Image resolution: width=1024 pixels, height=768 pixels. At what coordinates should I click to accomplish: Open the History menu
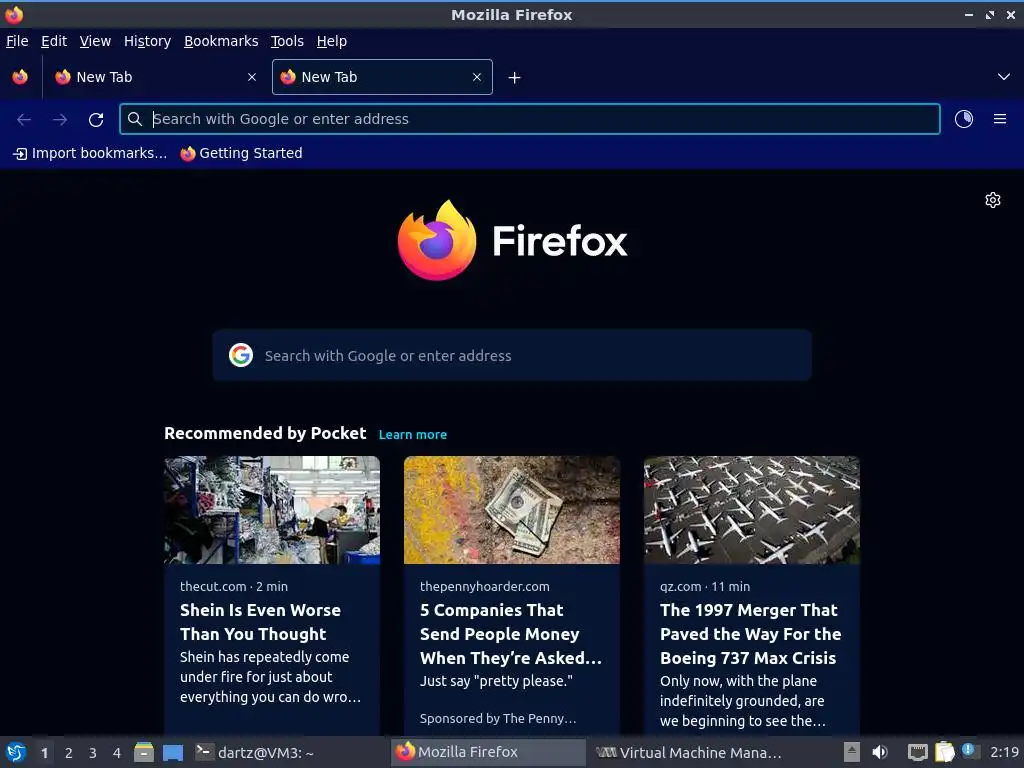[x=147, y=41]
